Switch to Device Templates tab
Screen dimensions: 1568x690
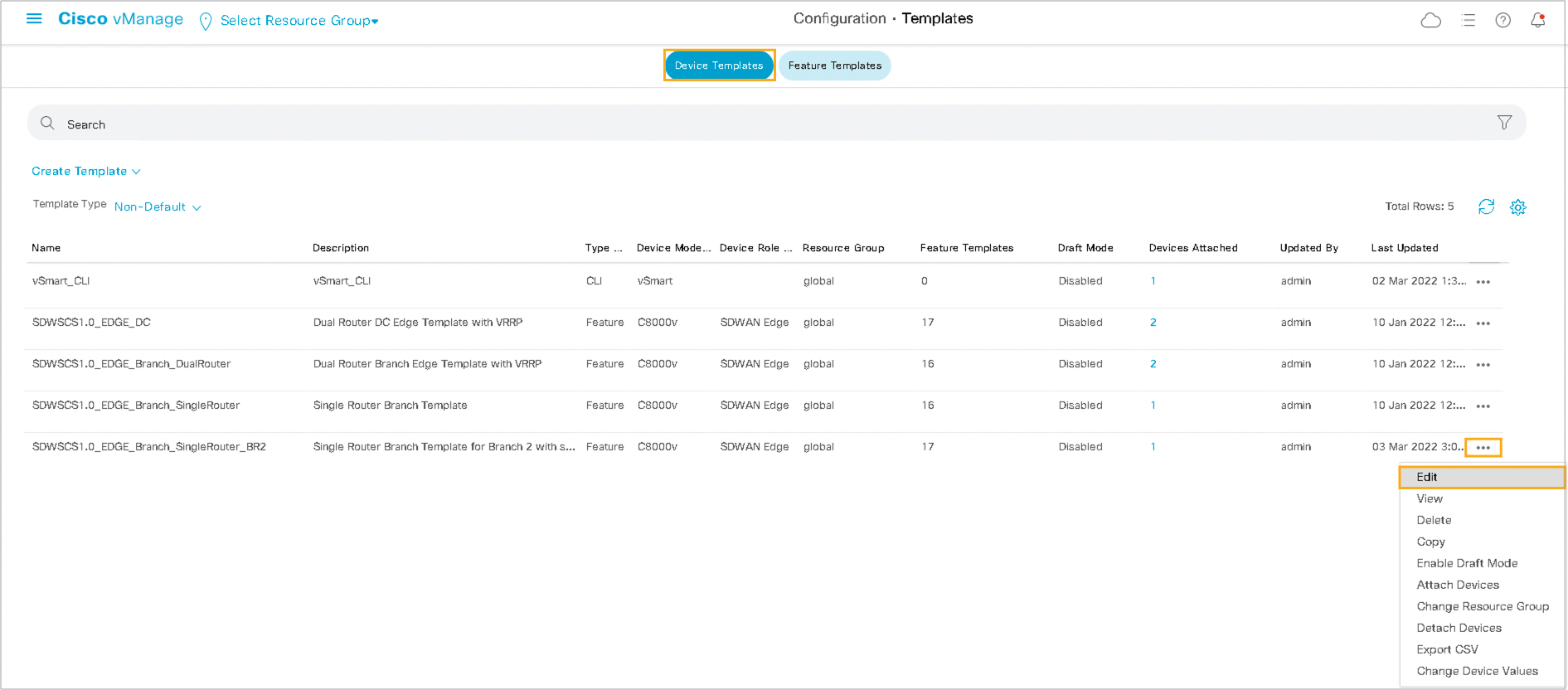(719, 66)
